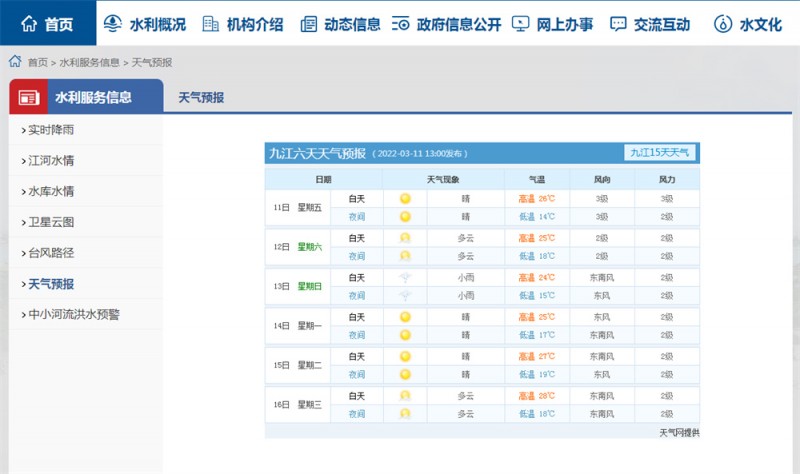Click the 动态信息 document icon
The width and height of the screenshot is (800, 474).
pos(308,24)
